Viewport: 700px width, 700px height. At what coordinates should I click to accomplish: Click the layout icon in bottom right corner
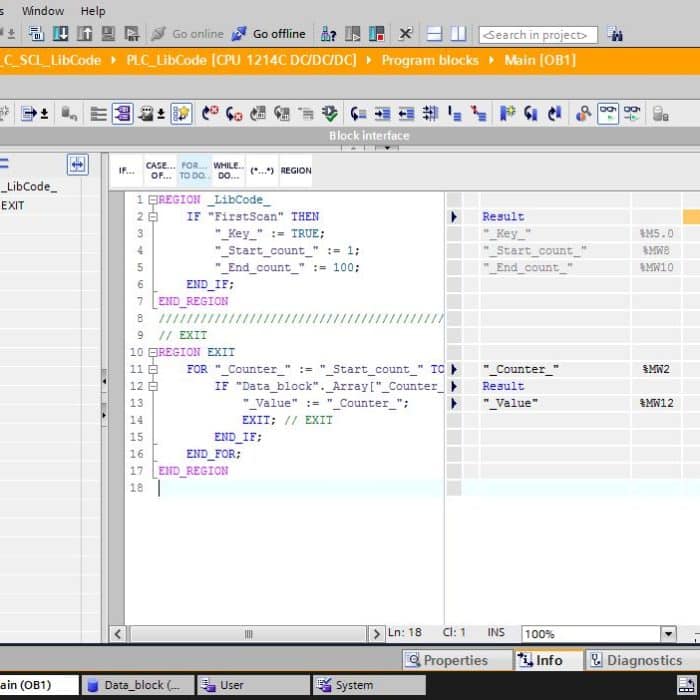687,684
